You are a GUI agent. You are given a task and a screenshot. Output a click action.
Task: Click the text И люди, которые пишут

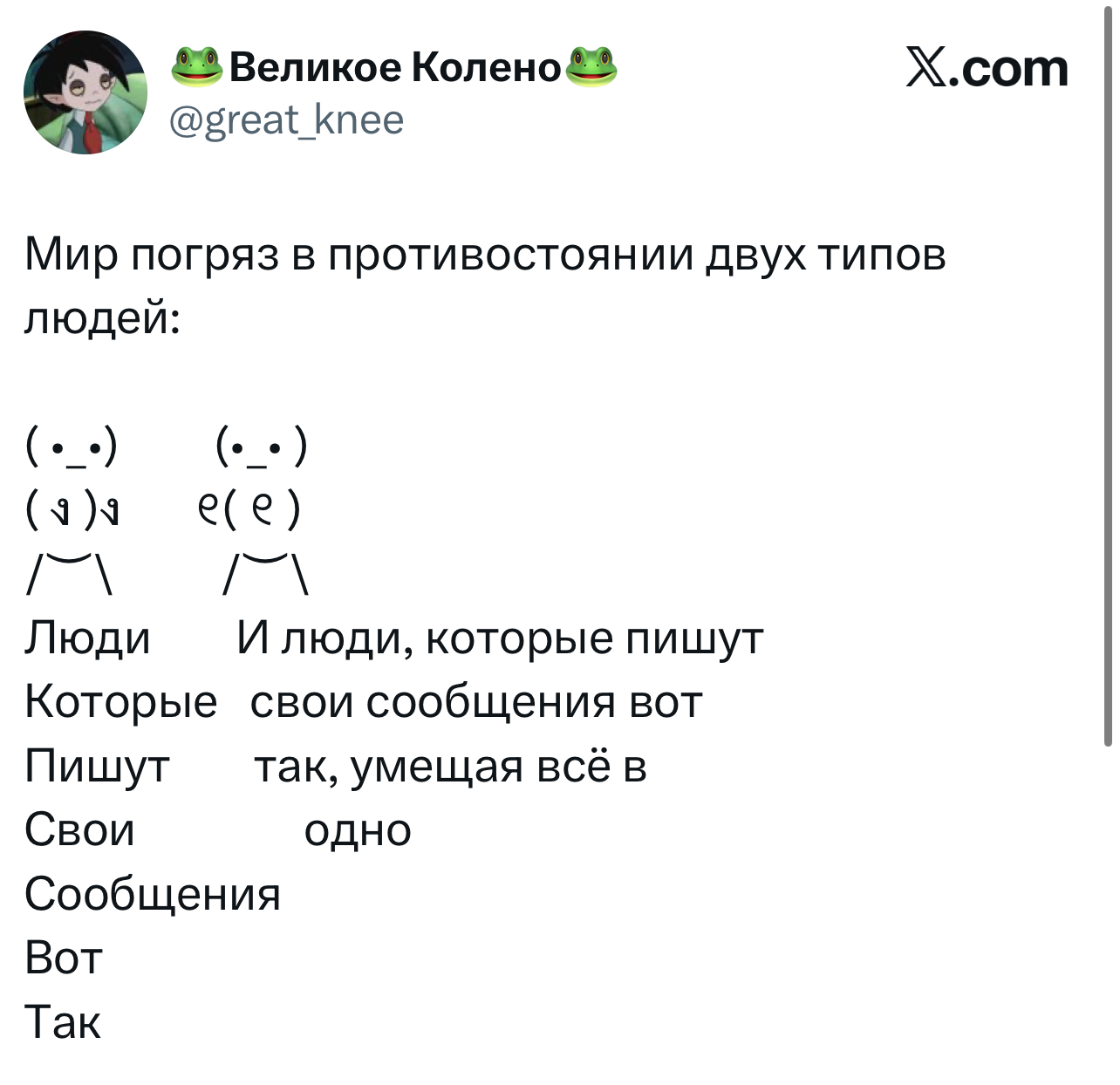(500, 638)
